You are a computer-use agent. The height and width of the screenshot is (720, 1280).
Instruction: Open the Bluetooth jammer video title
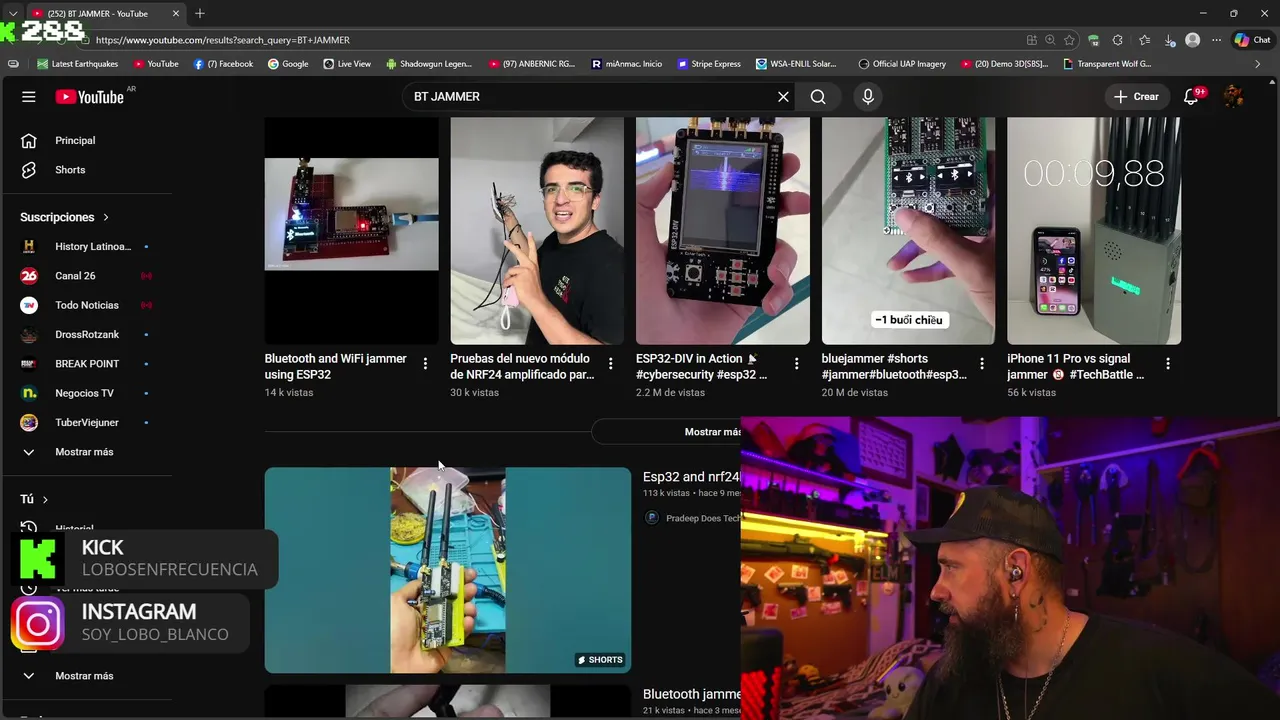tap(692, 694)
